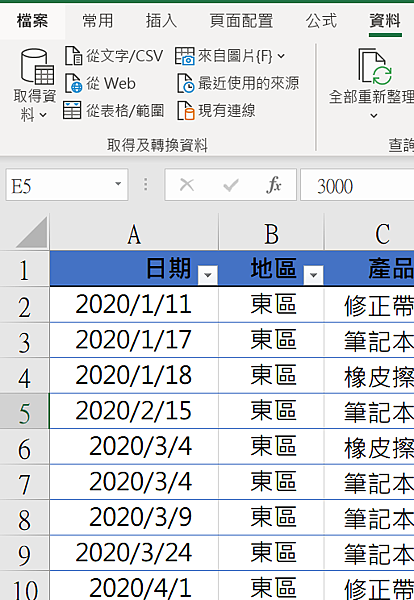Expand the 全部重新整理 dropdown chevron
The height and width of the screenshot is (600, 414).
click(x=374, y=116)
